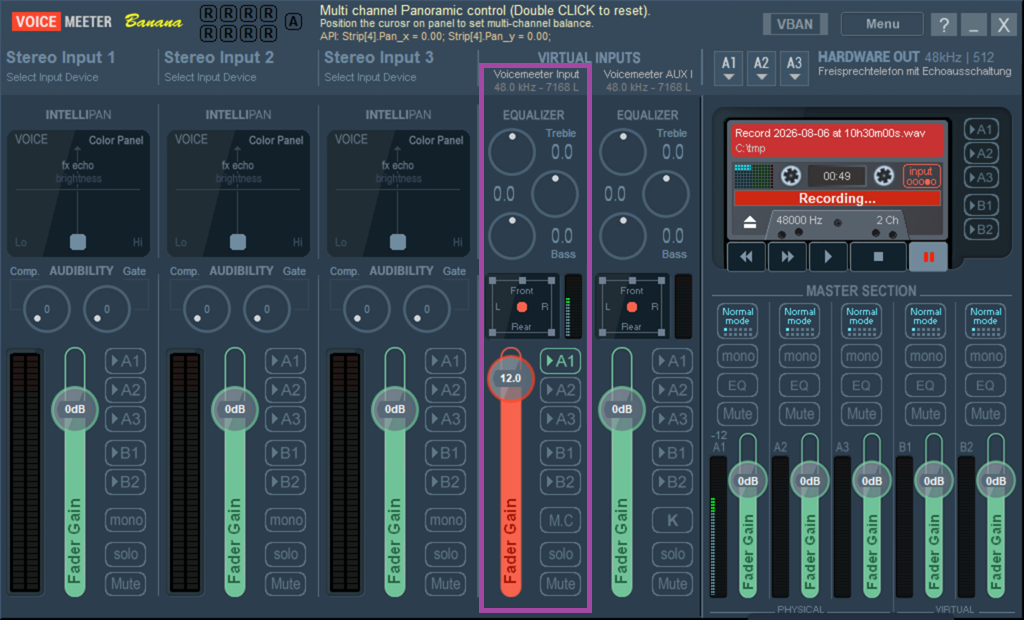This screenshot has width=1024, height=620.
Task: Toggle K button on Voicemeeter AUX strip
Action: pos(672,520)
